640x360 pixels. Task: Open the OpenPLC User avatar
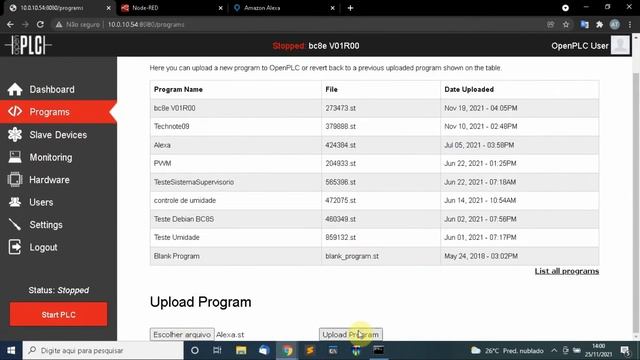pyautogui.click(x=620, y=45)
